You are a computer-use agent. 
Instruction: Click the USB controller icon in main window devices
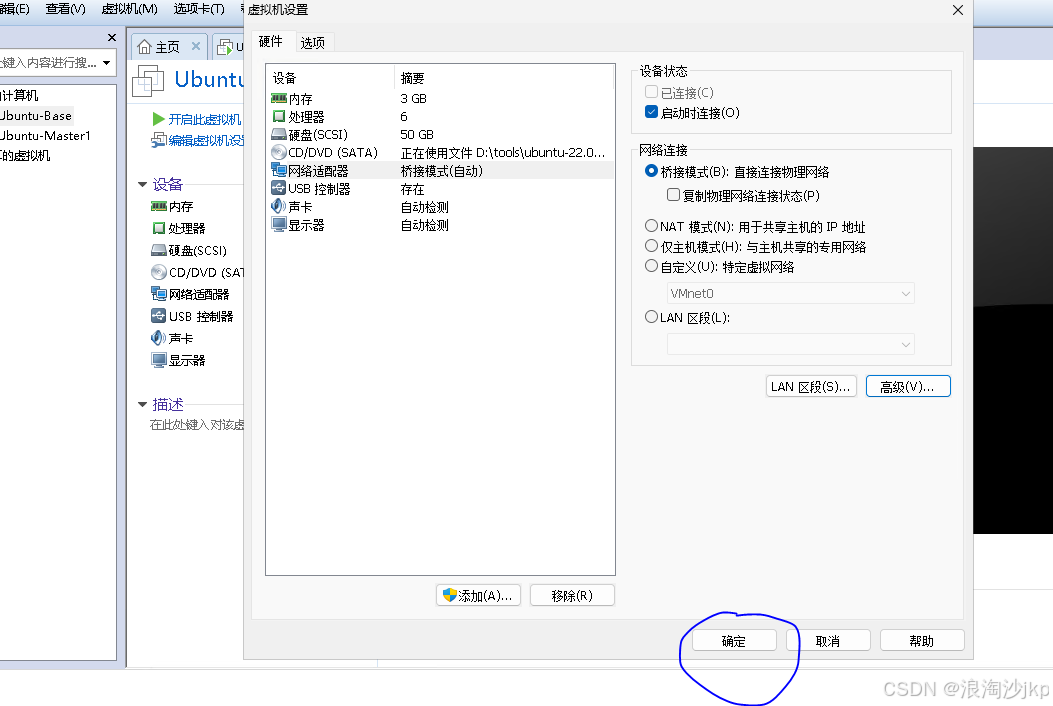tap(159, 316)
